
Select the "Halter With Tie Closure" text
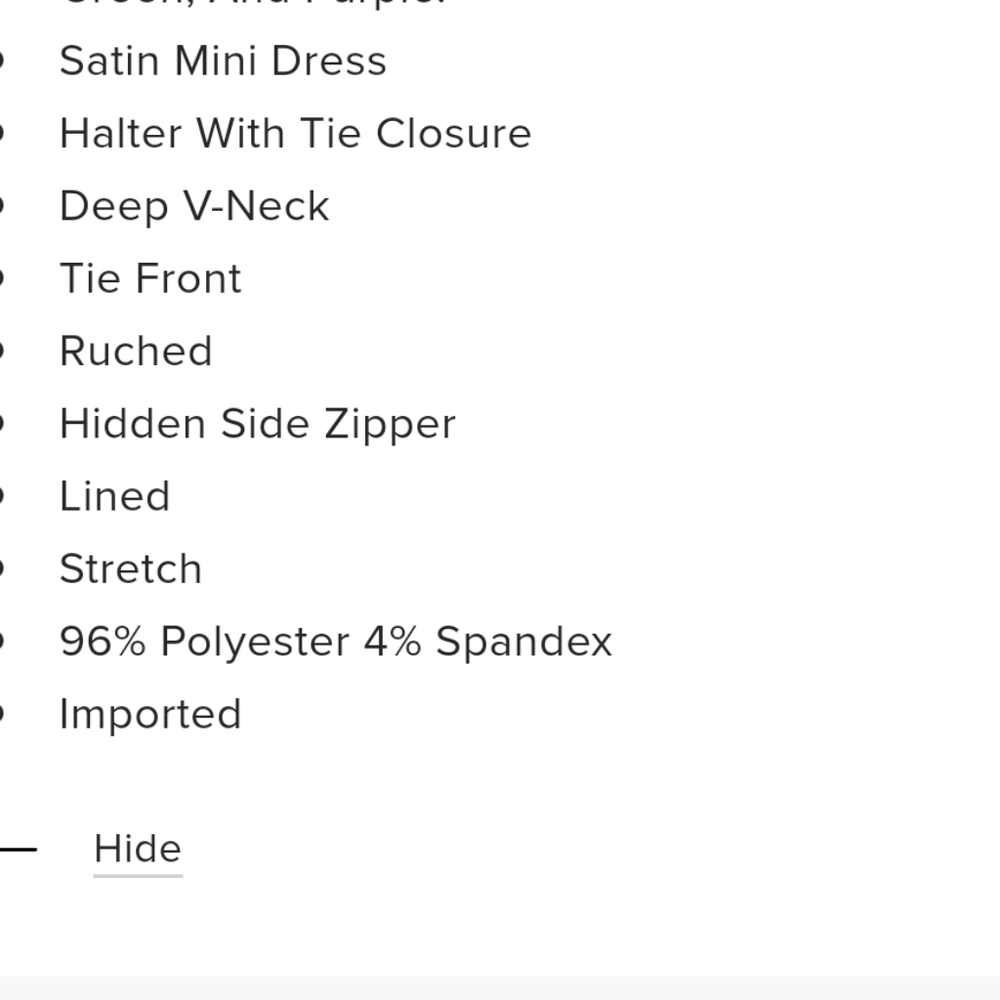pyautogui.click(x=295, y=134)
